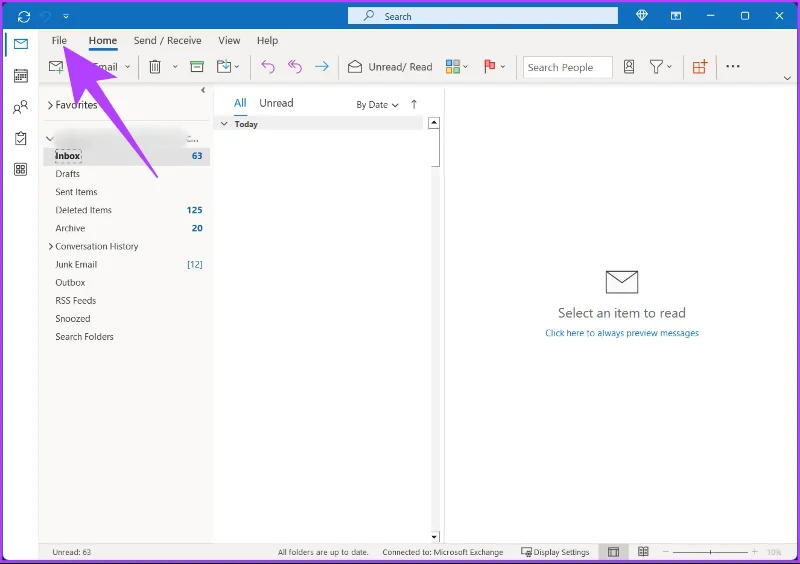Select the Inbox folder
800x564 pixels.
127,156
